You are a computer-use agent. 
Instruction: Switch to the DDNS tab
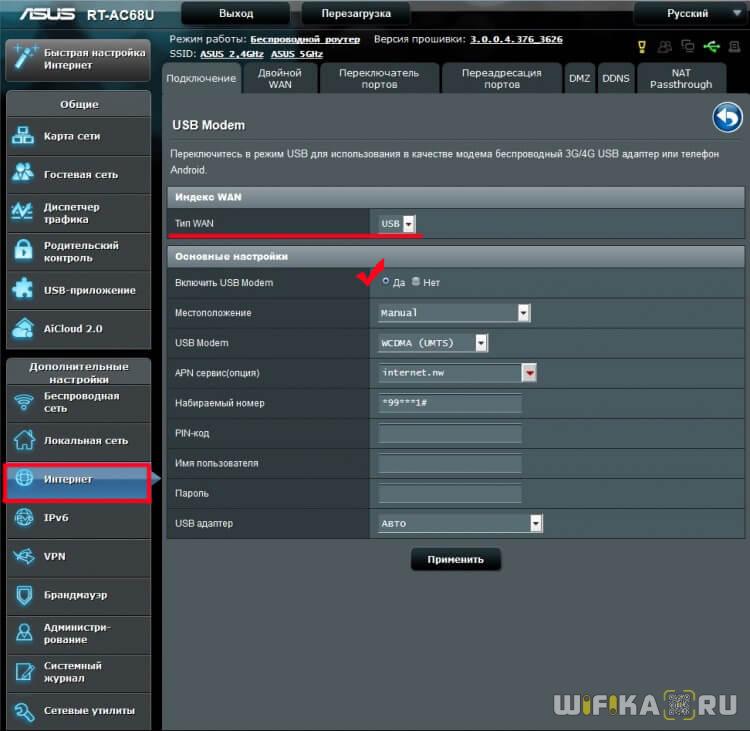(x=616, y=78)
